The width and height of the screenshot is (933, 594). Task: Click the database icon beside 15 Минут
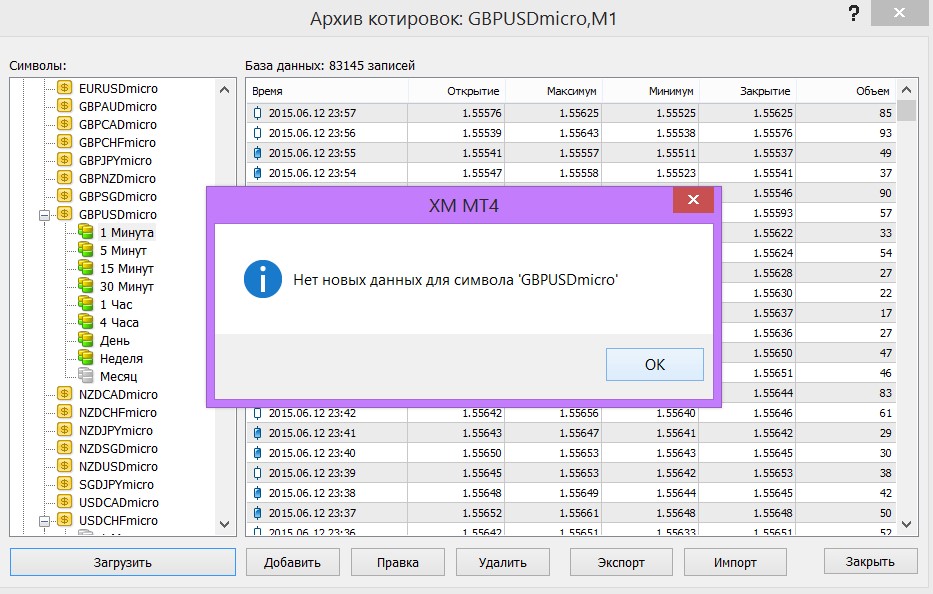point(86,268)
